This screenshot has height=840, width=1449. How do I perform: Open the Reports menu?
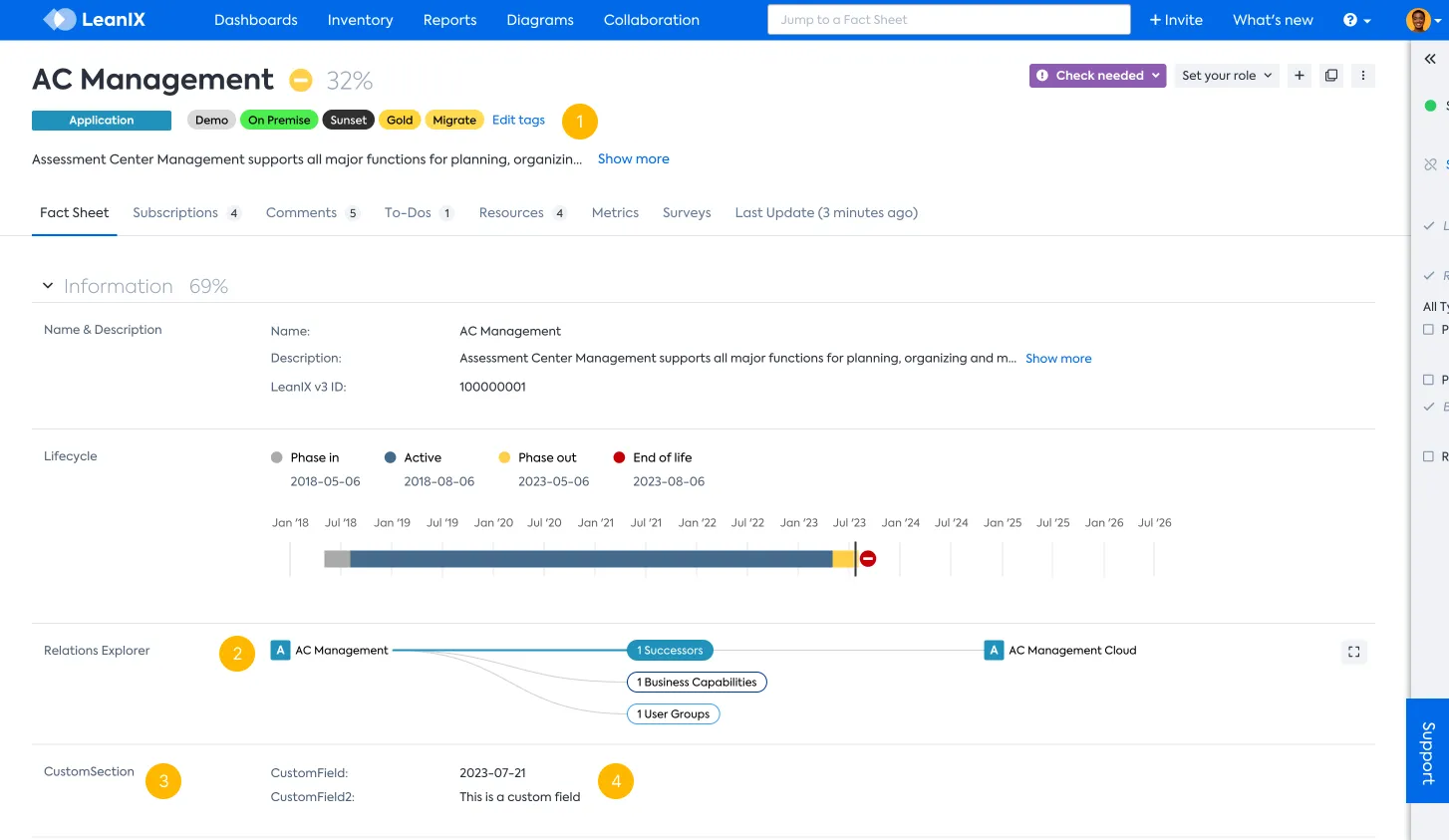[x=449, y=20]
